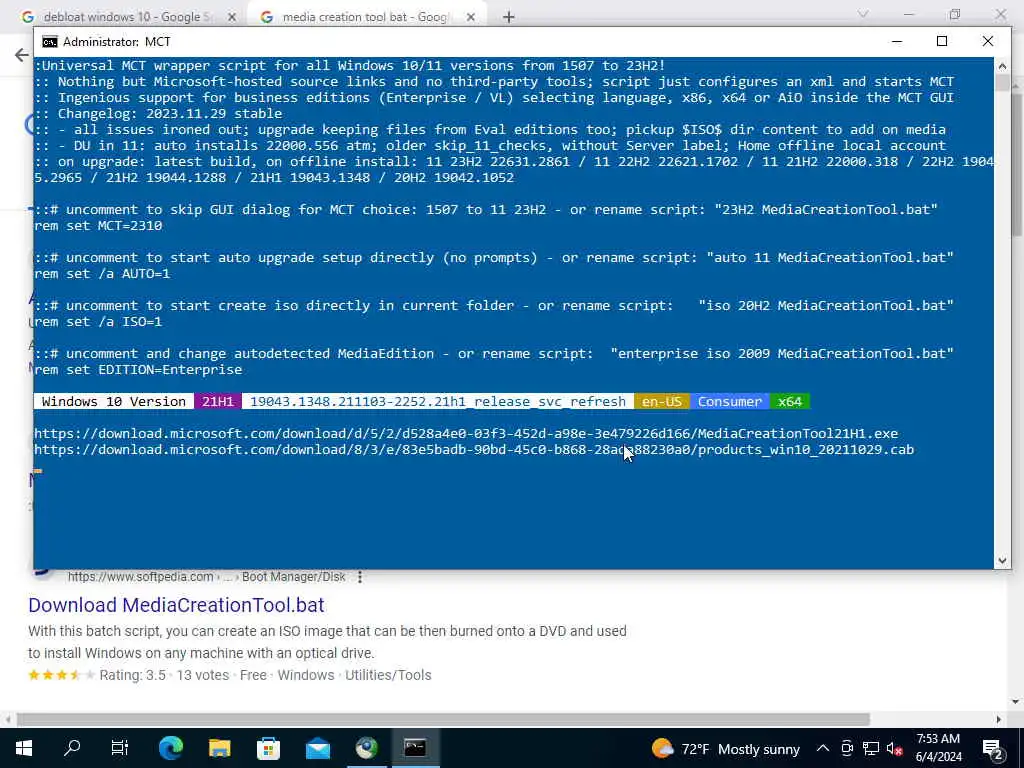Click the 'Changelog: 2023.11.29 stable' line
The height and width of the screenshot is (768, 1024).
pos(158,114)
